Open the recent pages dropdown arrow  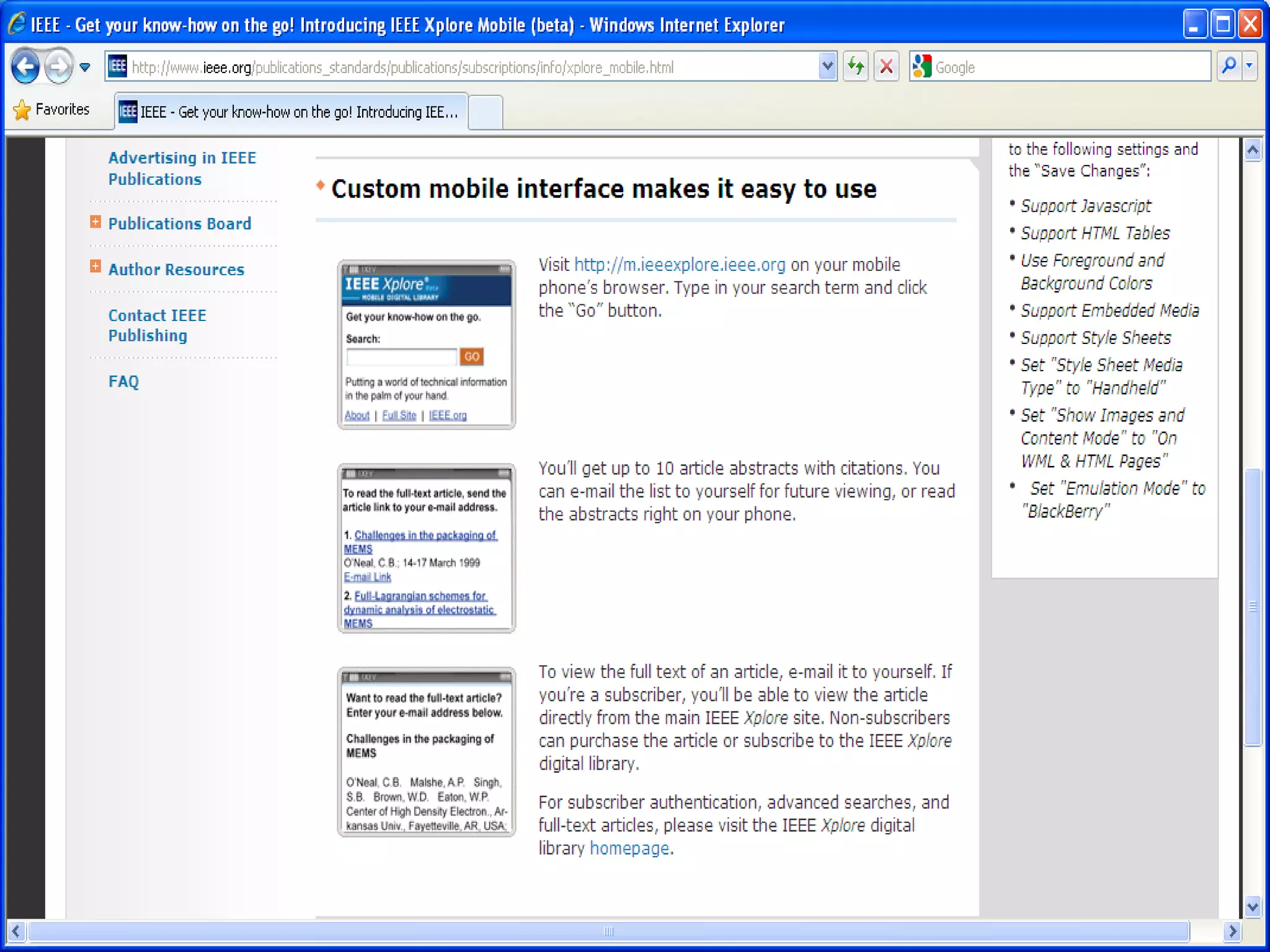(85, 67)
